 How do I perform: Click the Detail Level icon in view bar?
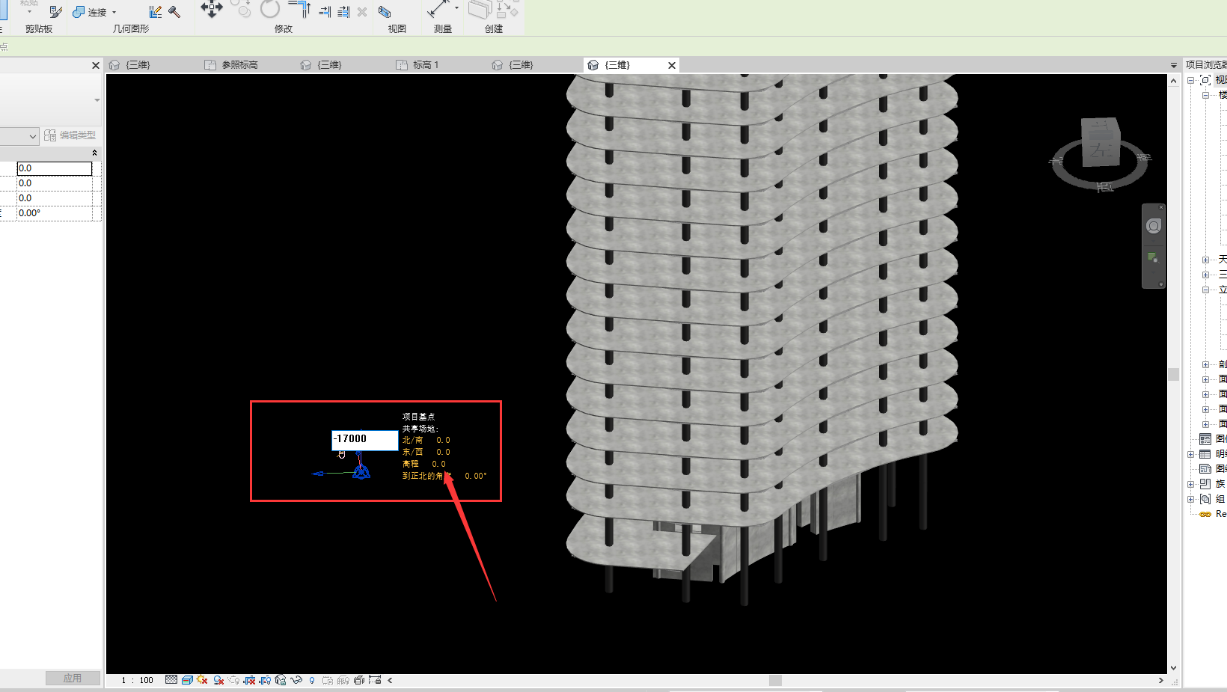(171, 680)
